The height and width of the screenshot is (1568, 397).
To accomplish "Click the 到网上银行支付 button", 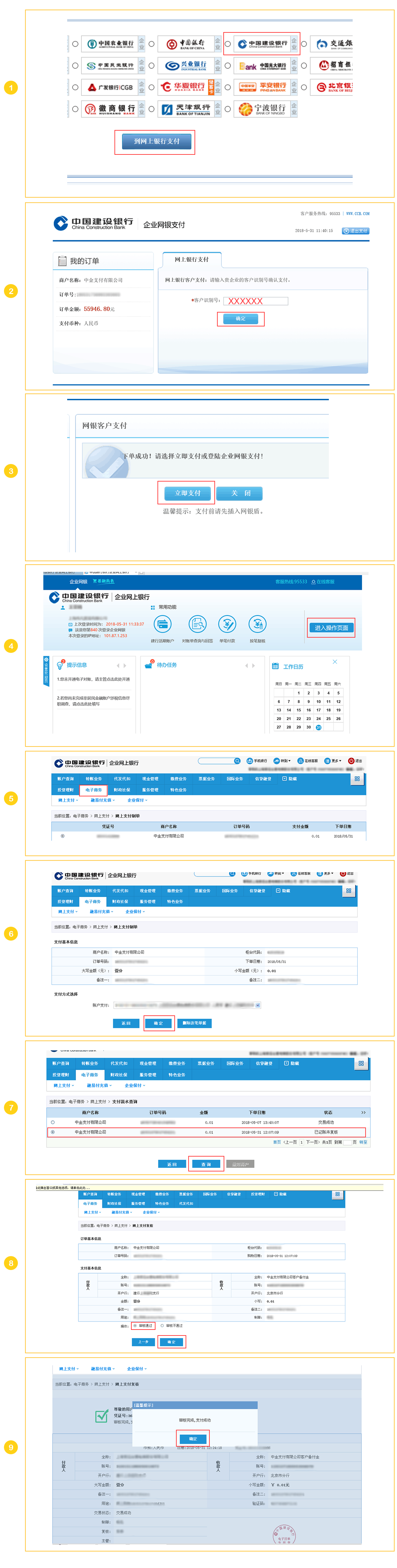I will point(156,142).
